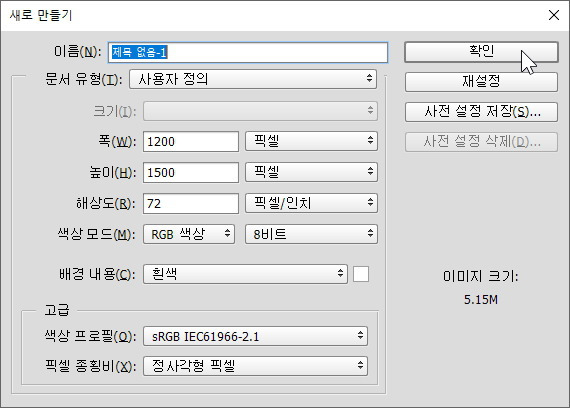Viewport: 570px width, 408px height.
Task: Open the 문서 유형 dropdown
Action: [253, 79]
